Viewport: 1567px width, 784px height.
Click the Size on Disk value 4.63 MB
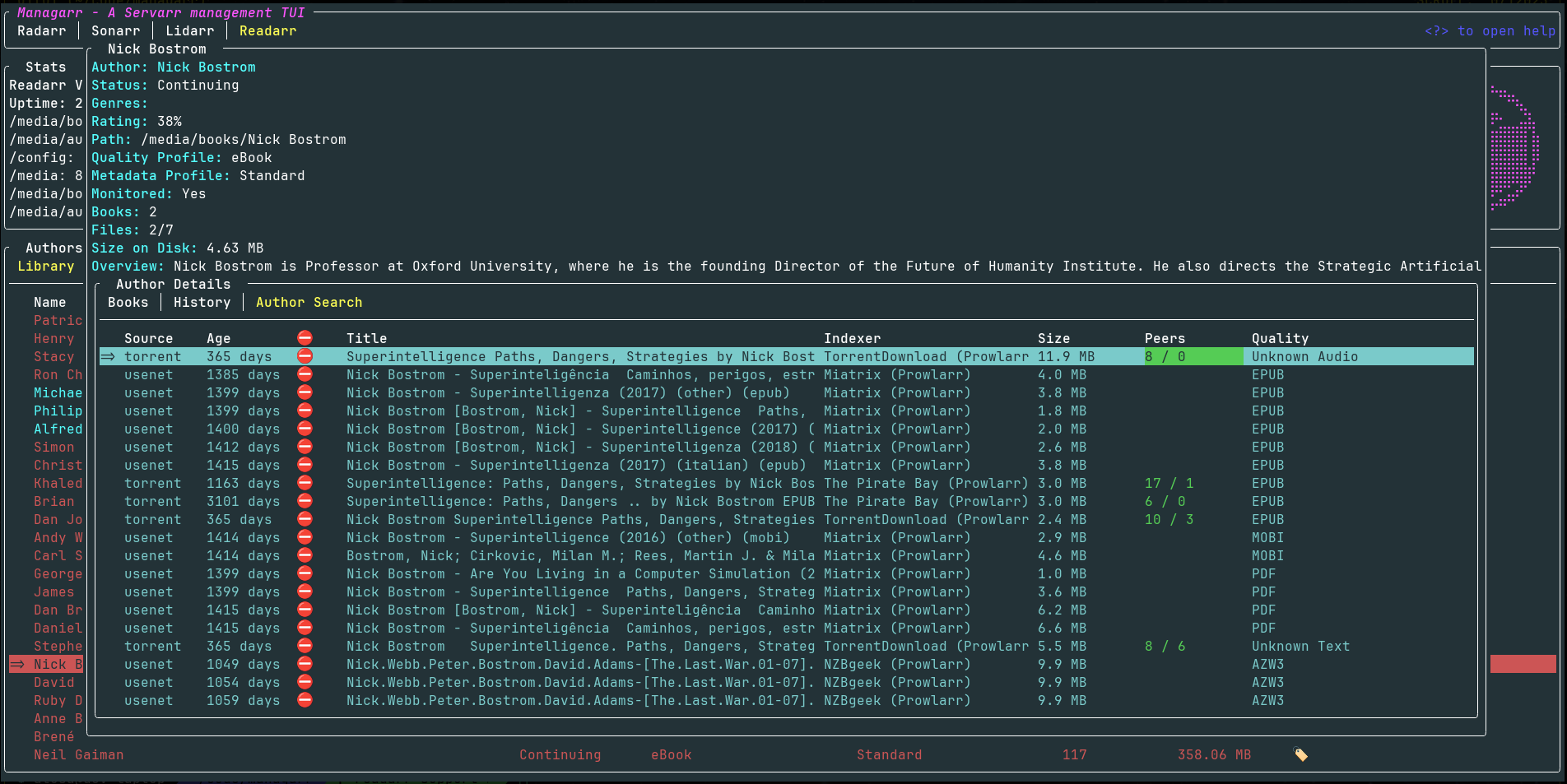pos(235,248)
